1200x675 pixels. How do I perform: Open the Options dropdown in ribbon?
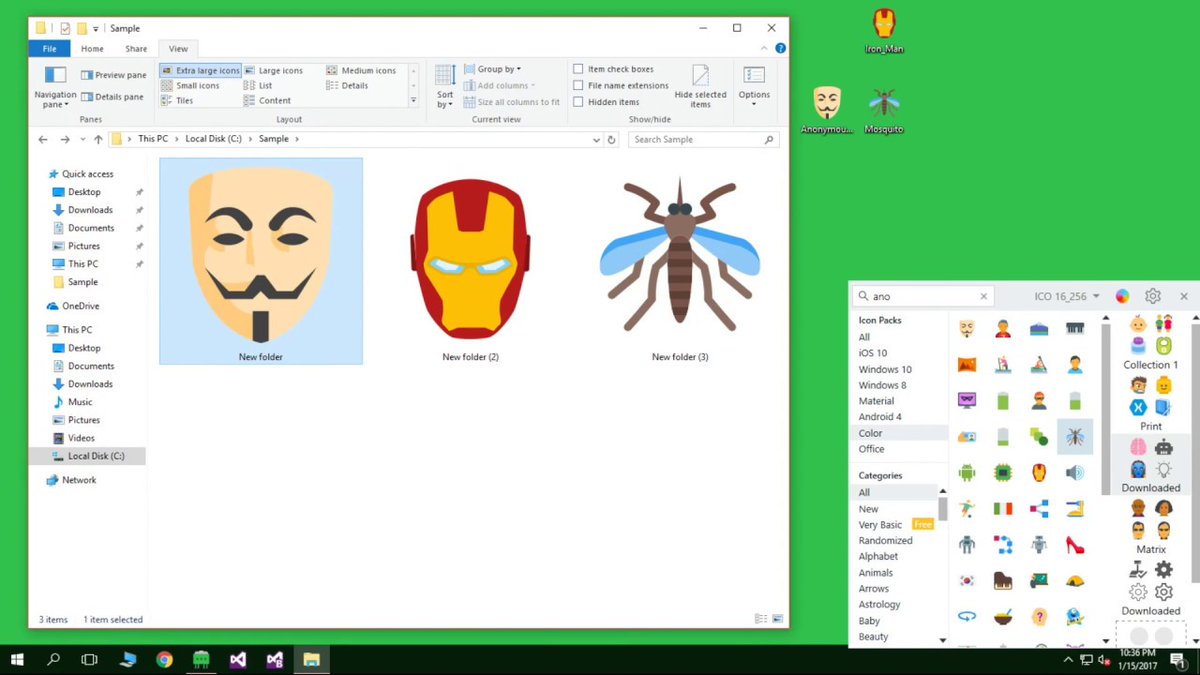pos(754,85)
